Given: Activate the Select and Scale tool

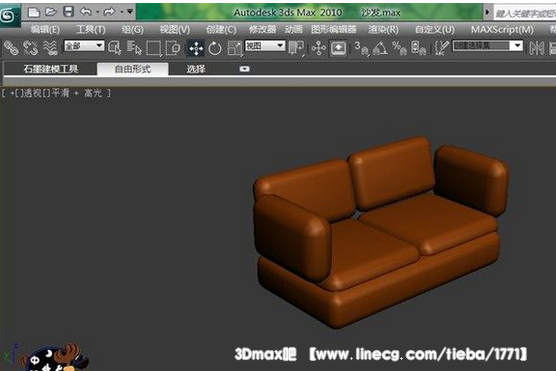Looking at the screenshot, I should (x=234, y=48).
